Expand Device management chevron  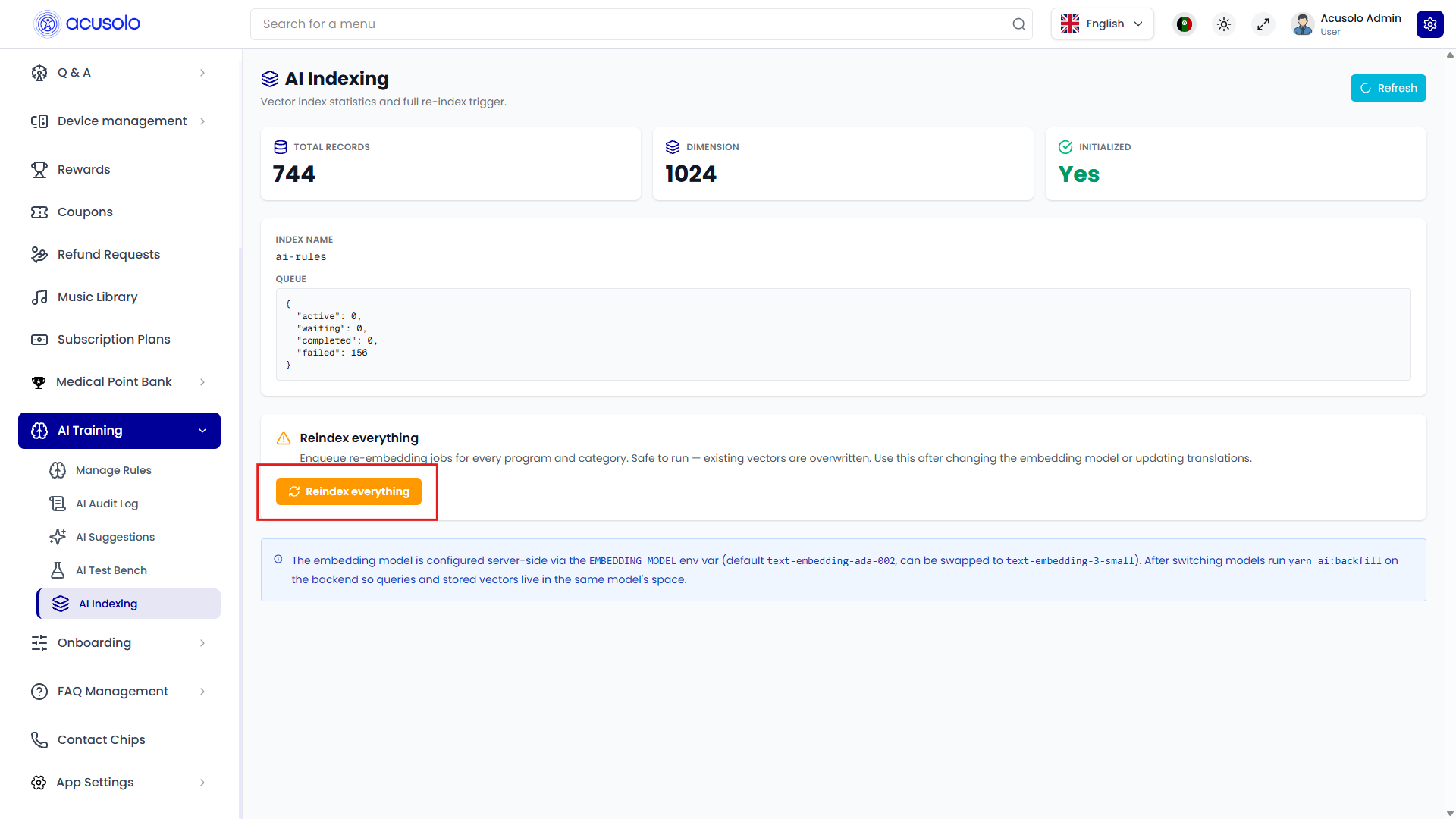(202, 121)
